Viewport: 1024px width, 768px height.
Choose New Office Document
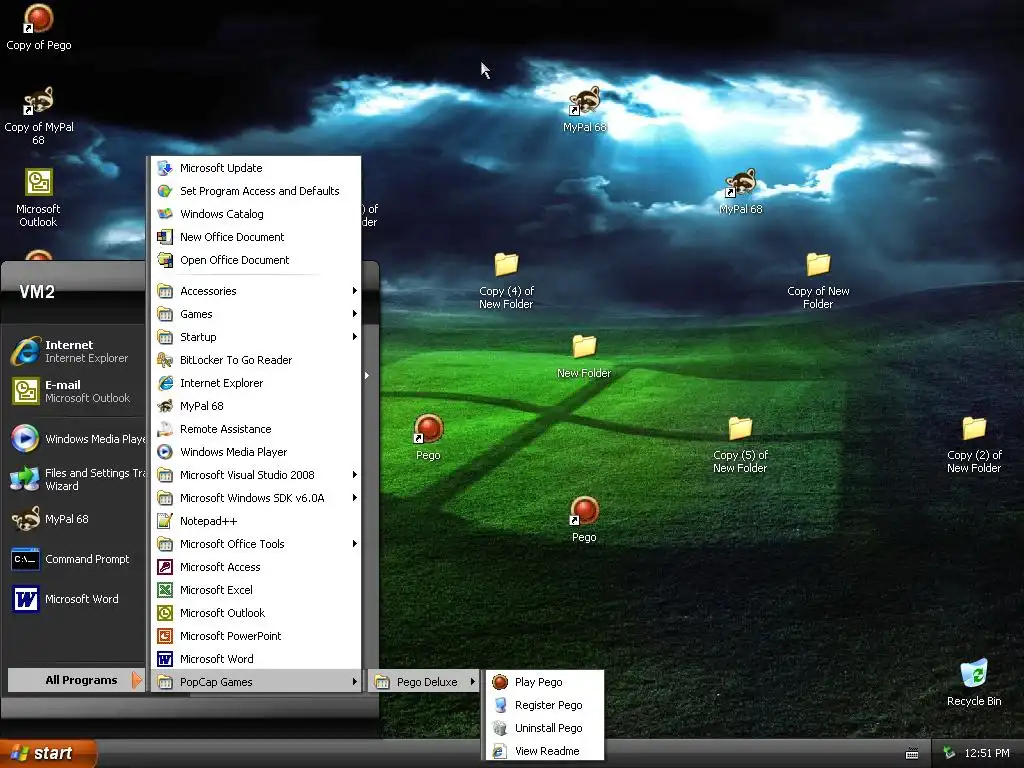click(256, 237)
